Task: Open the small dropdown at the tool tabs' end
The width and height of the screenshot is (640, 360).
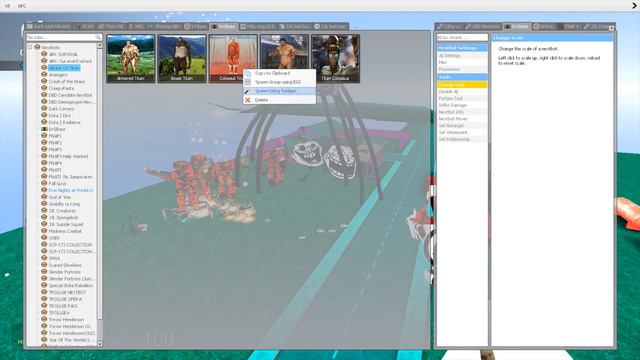Action: tap(611, 28)
